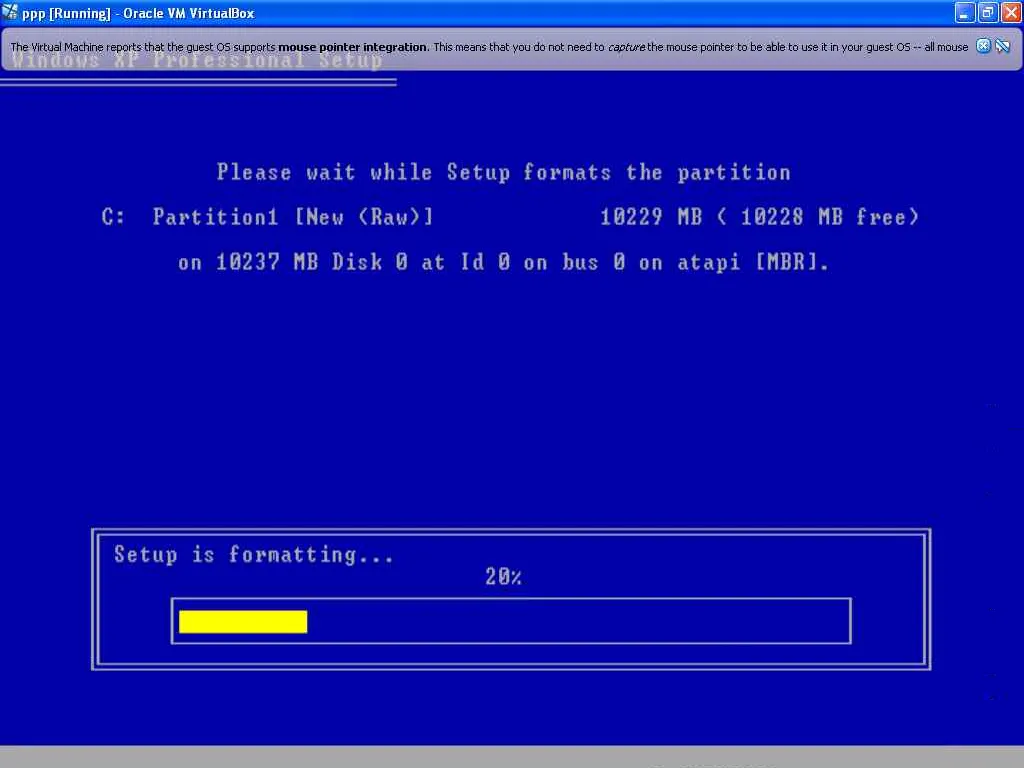Minimize the VirtualBox window
Image resolution: width=1024 pixels, height=768 pixels.
(965, 12)
